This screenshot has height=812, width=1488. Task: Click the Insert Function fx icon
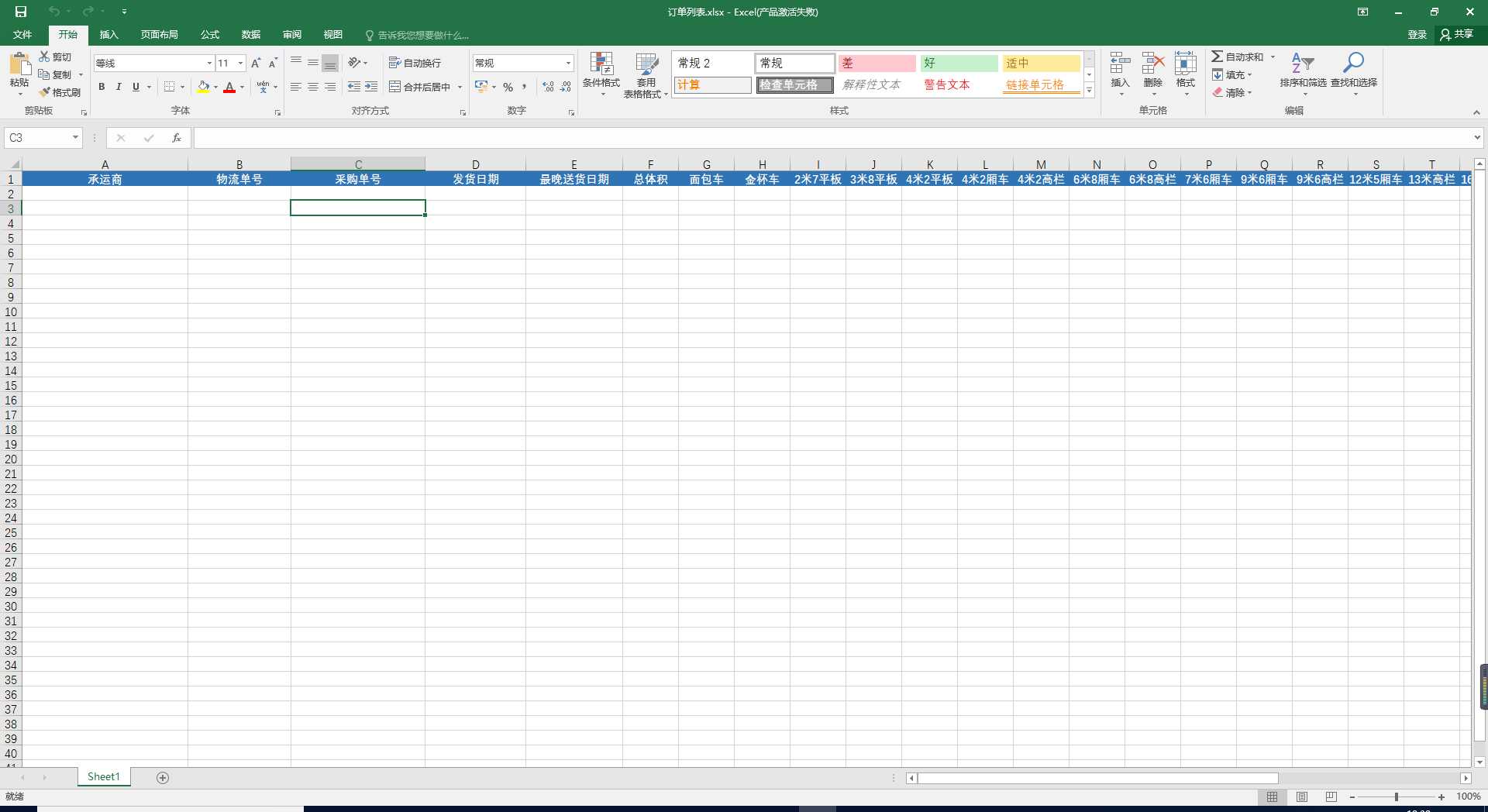(177, 138)
